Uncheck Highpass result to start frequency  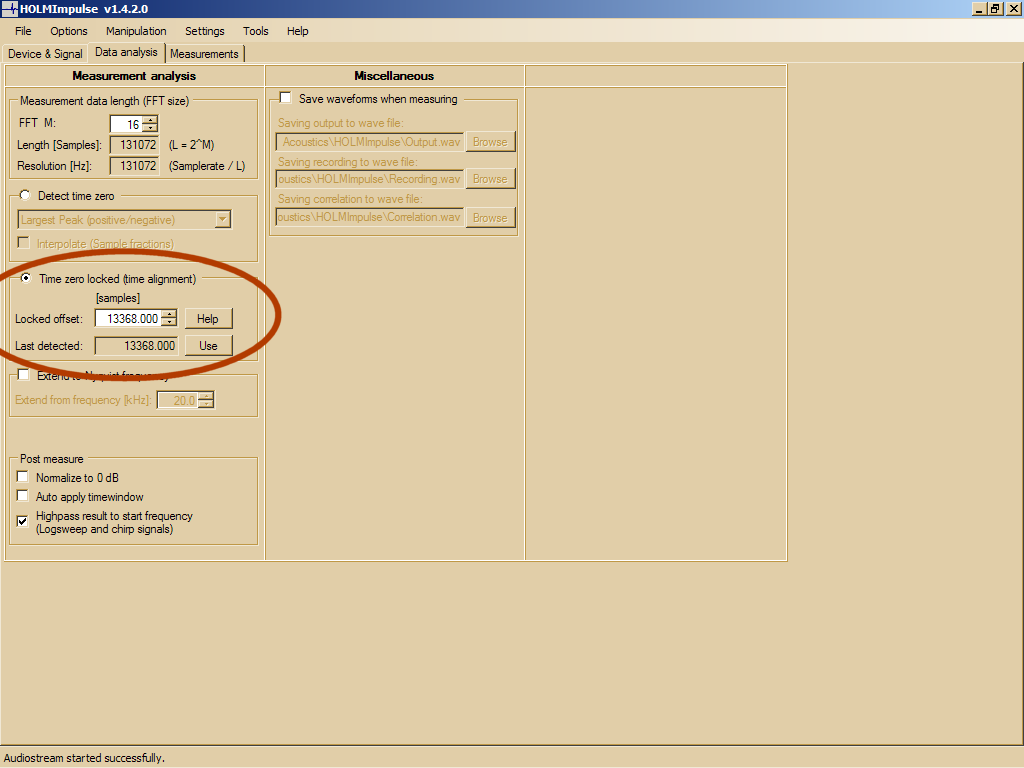[x=23, y=521]
